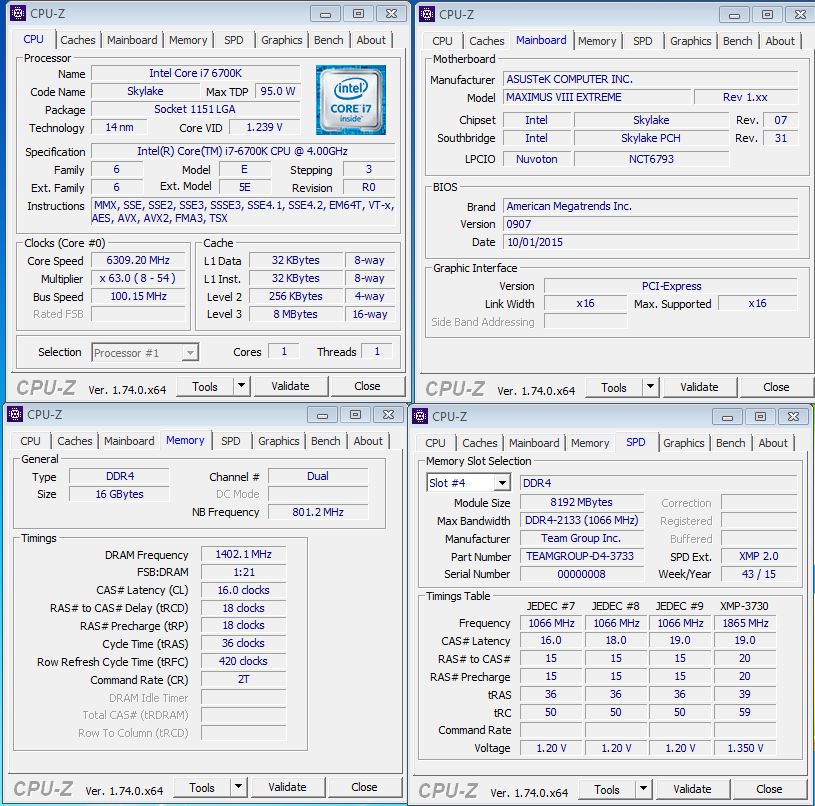The image size is (815, 806).
Task: Open the Mainboard tab in the SPD window
Action: [534, 443]
